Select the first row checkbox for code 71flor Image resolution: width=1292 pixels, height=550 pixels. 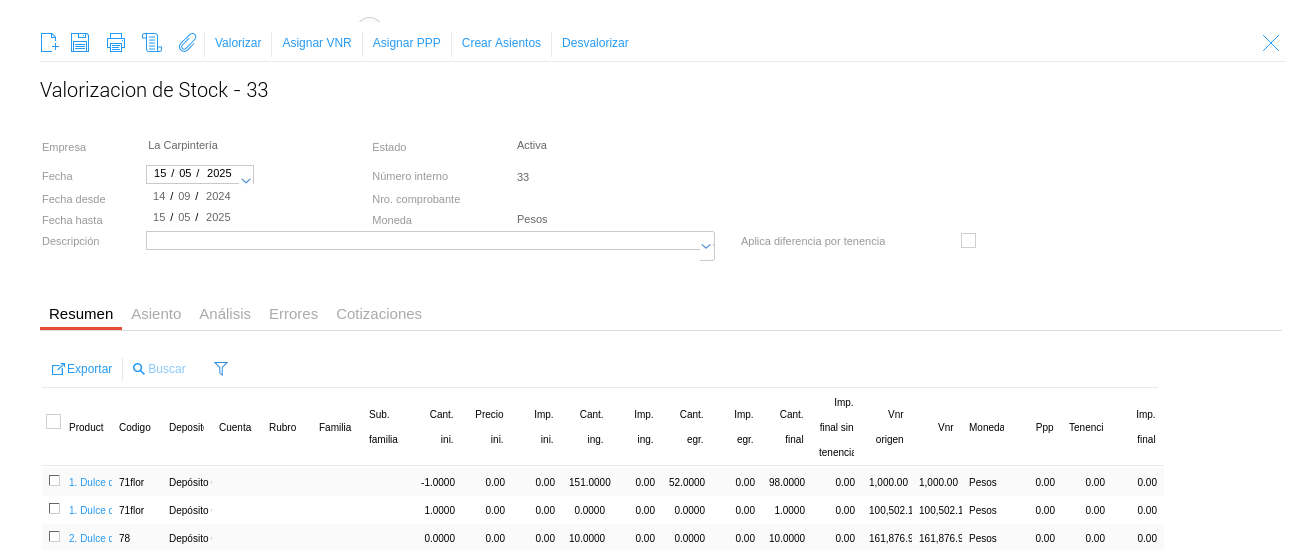[54, 481]
